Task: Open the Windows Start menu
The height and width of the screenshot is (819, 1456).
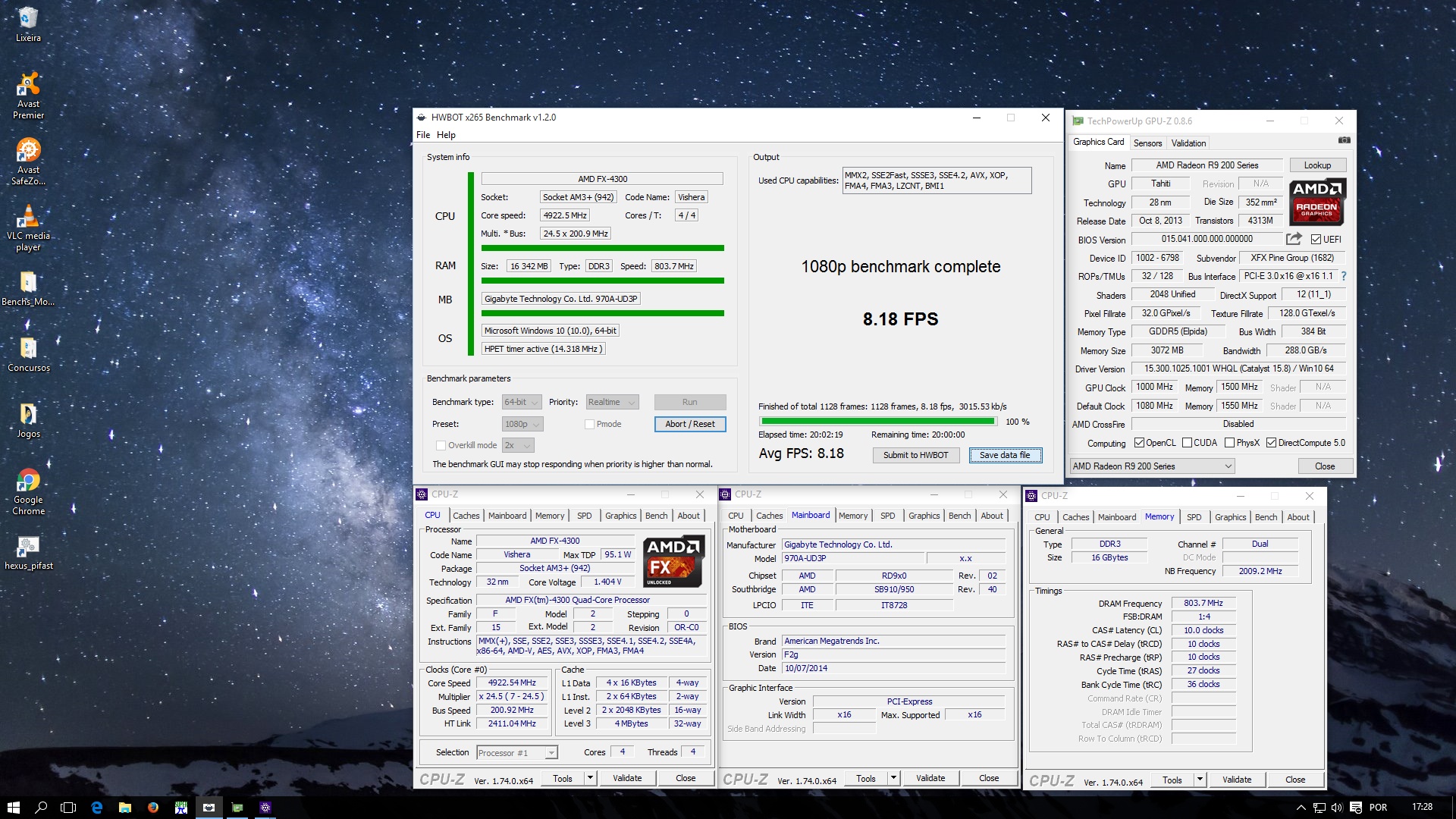Action: click(13, 808)
